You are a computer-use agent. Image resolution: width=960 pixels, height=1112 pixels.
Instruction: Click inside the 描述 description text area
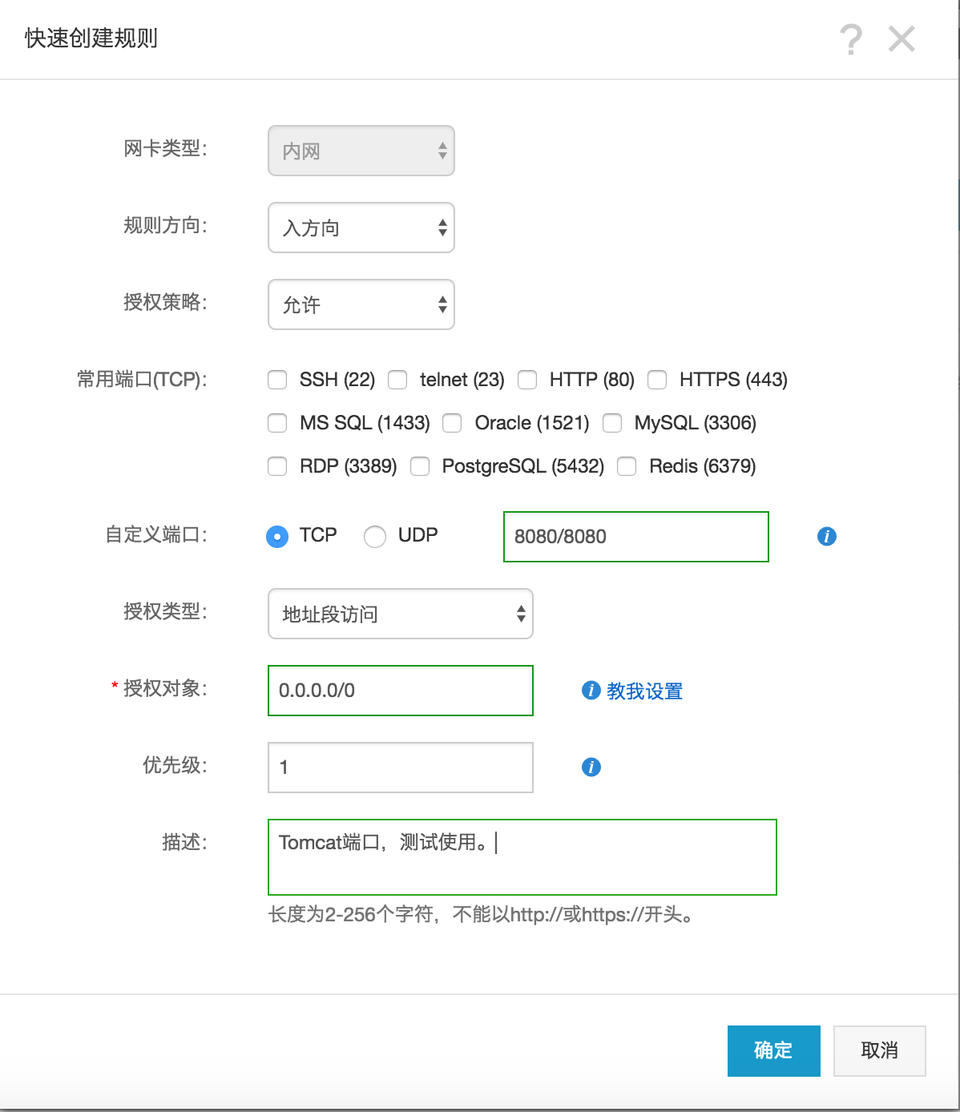coord(520,855)
